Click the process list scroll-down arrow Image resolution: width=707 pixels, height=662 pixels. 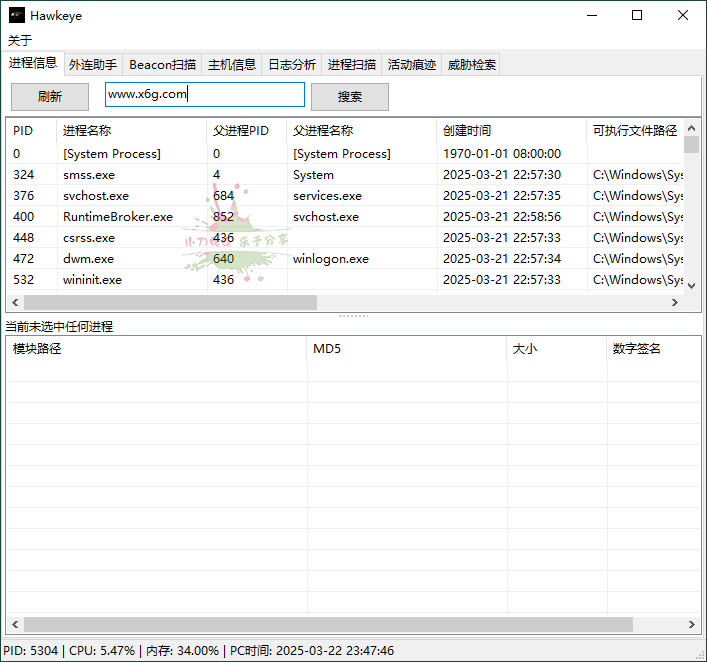click(691, 285)
